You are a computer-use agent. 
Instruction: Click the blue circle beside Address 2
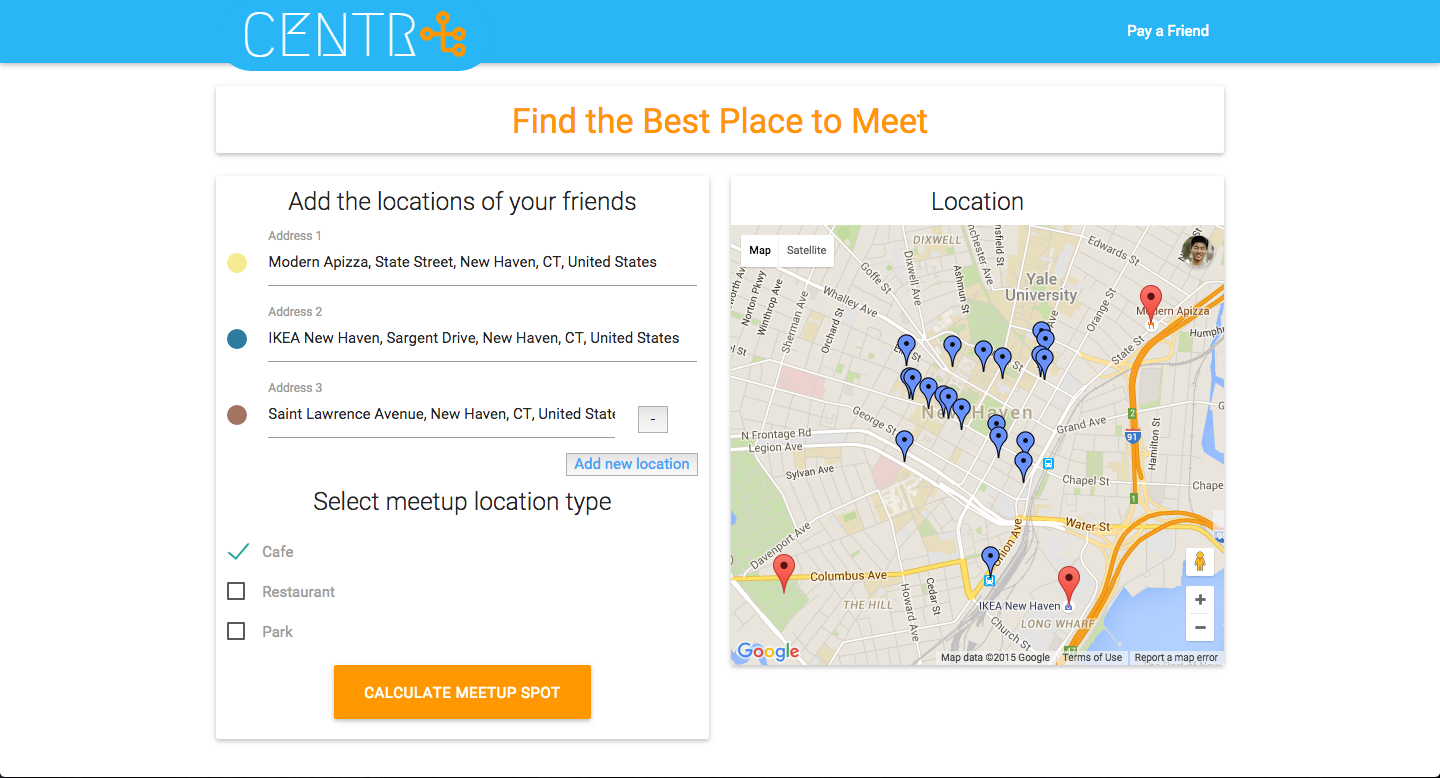click(x=237, y=339)
